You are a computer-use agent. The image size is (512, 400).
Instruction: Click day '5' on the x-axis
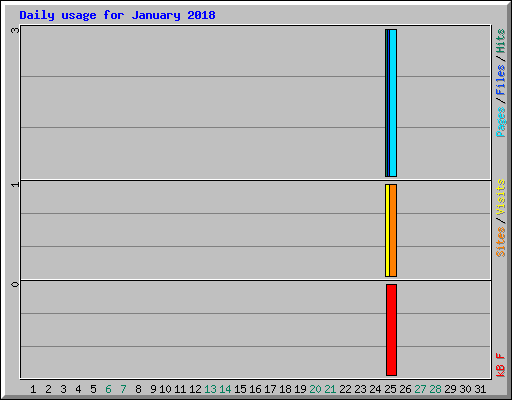pos(93,389)
